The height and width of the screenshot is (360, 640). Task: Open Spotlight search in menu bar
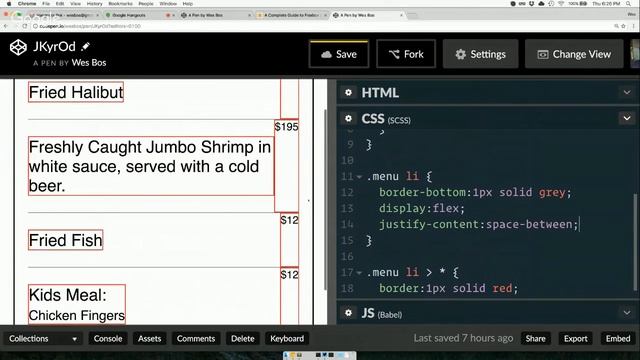[x=629, y=3]
